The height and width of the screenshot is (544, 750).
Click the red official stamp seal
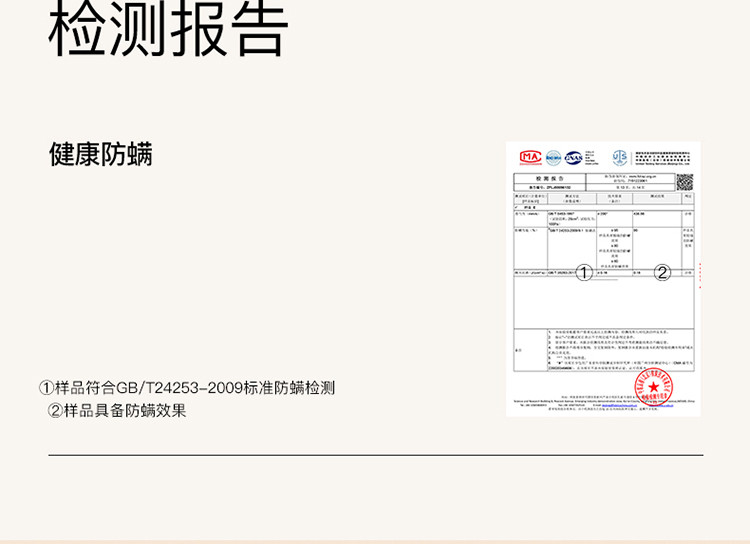coord(653,385)
